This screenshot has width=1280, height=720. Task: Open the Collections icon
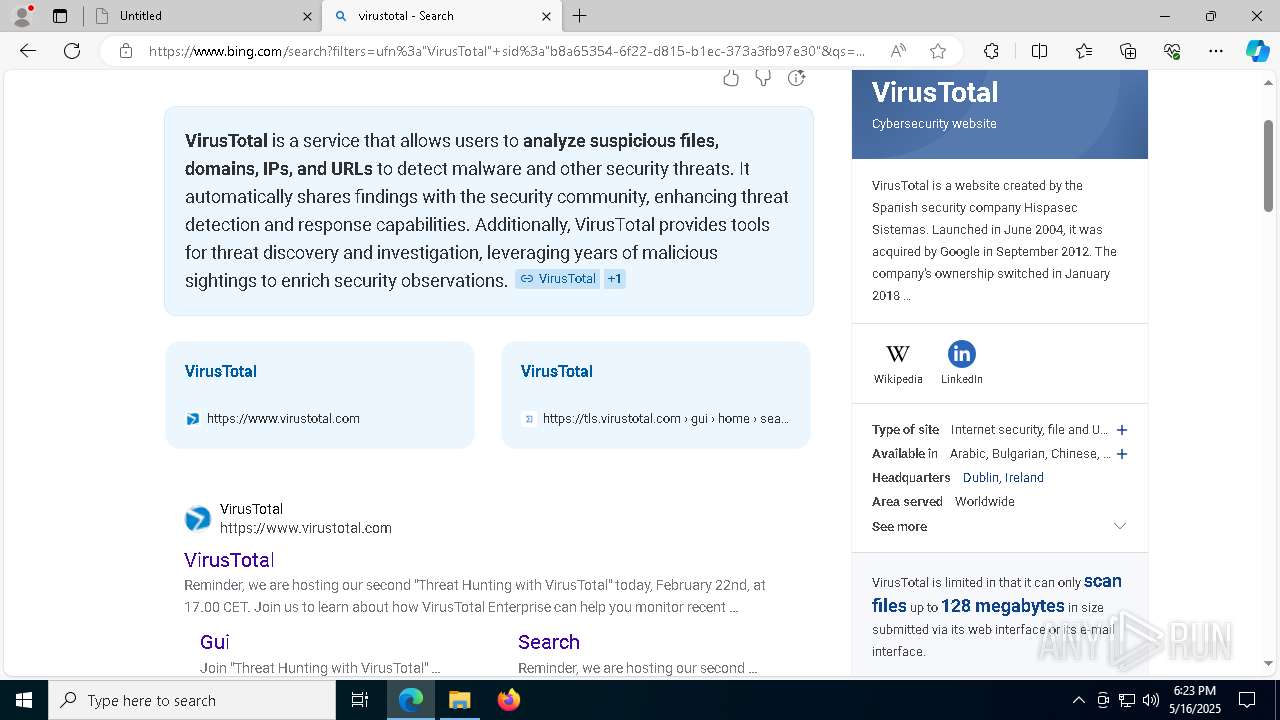click(1128, 51)
